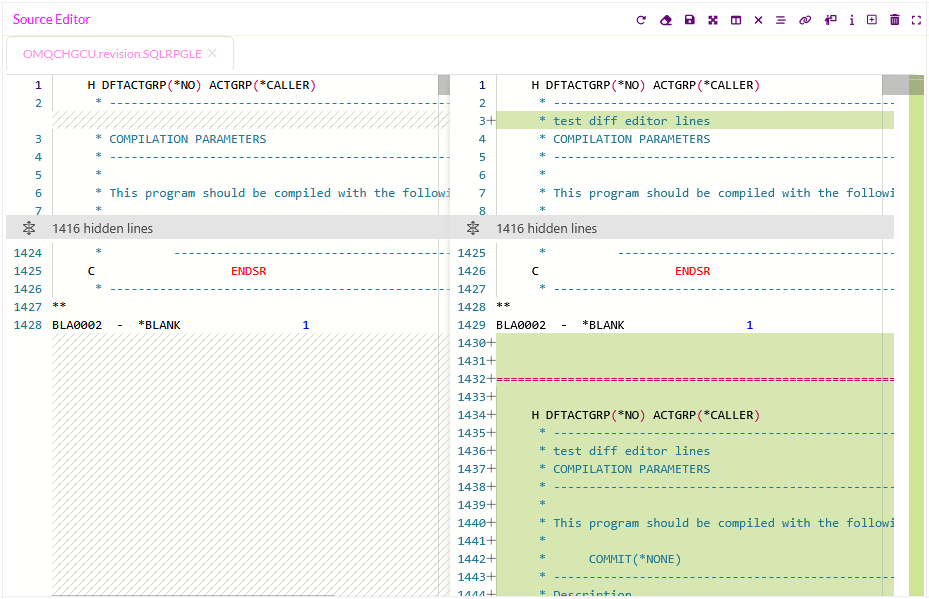Click the X icon in the toolbar
This screenshot has width=929, height=599.
(x=758, y=20)
